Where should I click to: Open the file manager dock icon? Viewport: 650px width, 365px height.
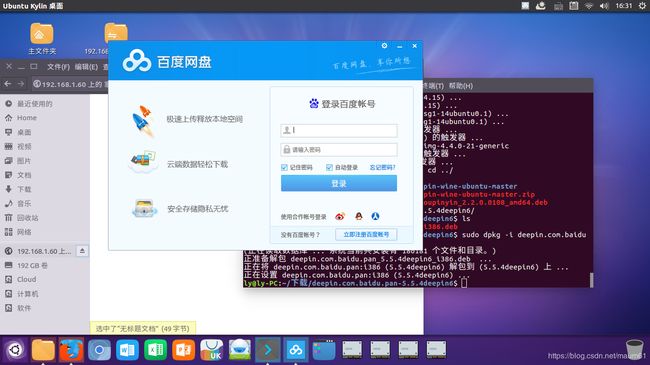43,350
